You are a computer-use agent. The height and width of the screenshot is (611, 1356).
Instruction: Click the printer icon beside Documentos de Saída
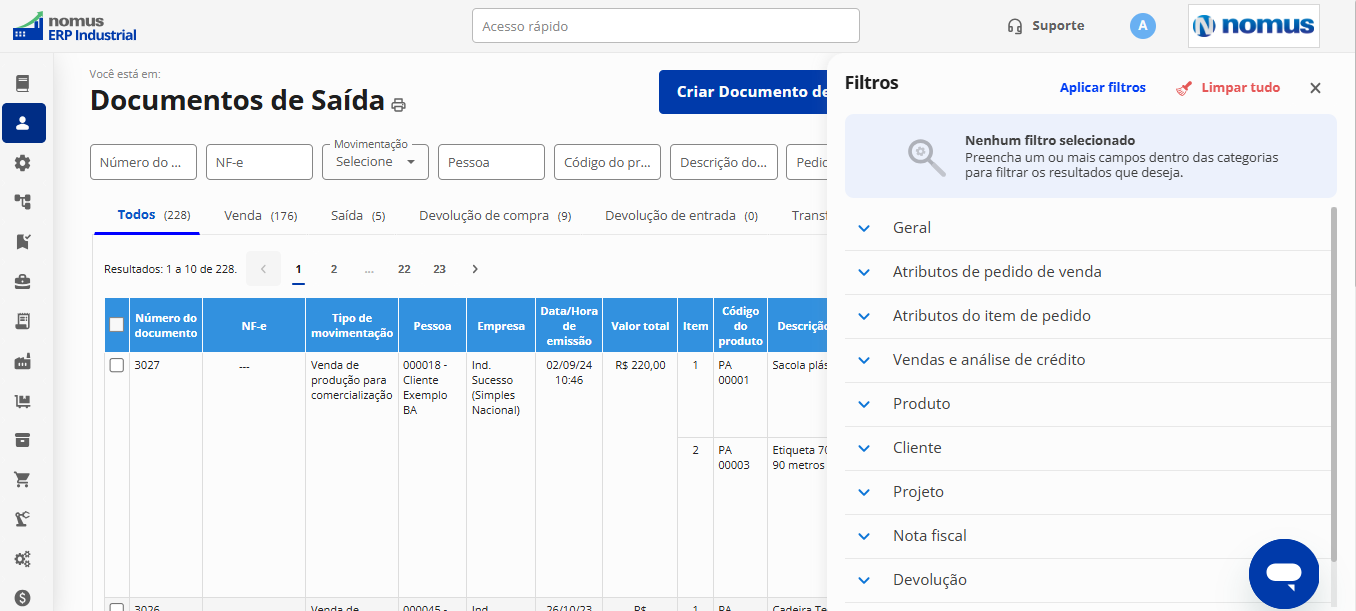(x=399, y=104)
